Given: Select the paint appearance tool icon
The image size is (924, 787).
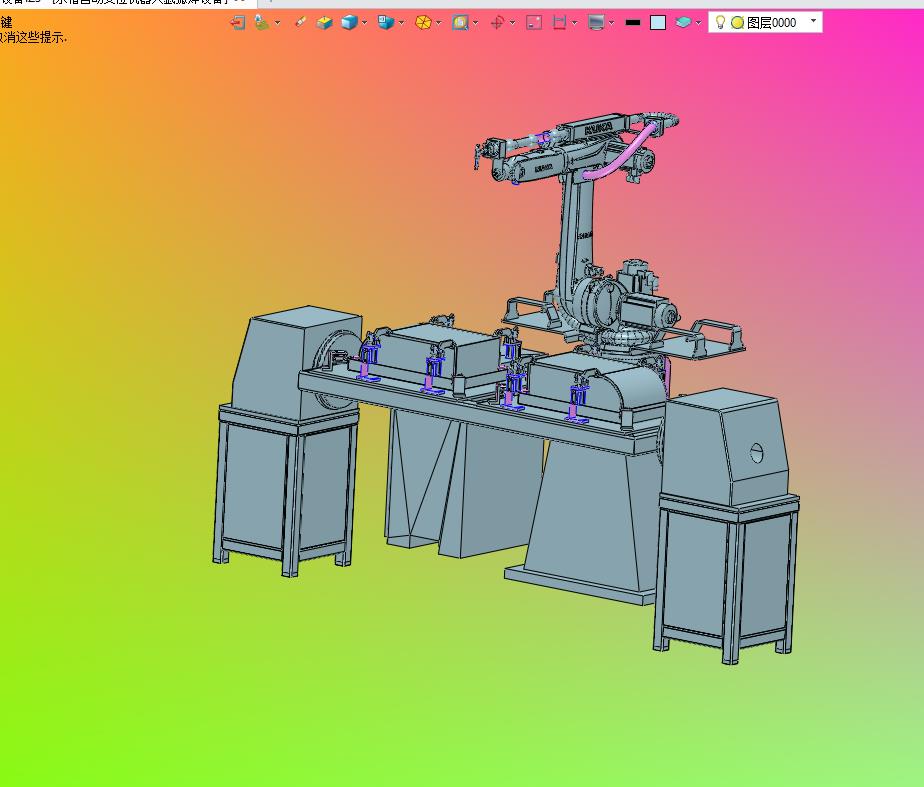Looking at the screenshot, I should tap(262, 22).
